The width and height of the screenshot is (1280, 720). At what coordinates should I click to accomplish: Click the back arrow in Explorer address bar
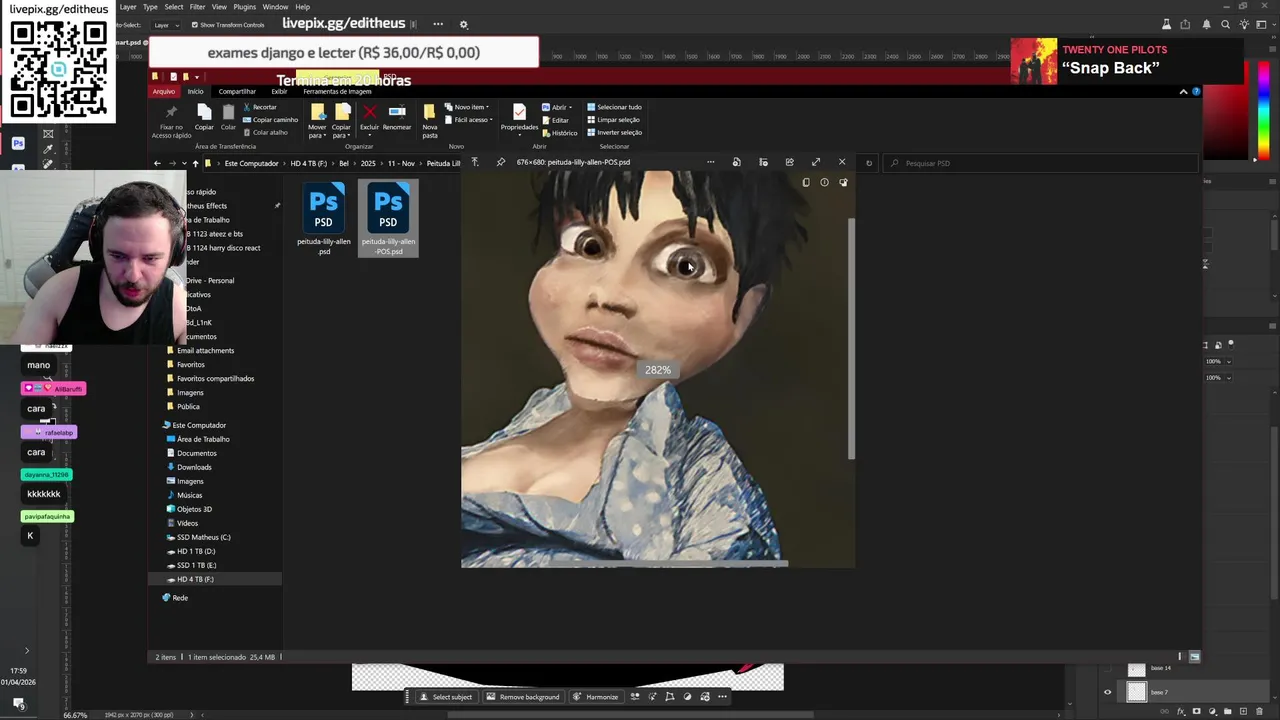[157, 163]
